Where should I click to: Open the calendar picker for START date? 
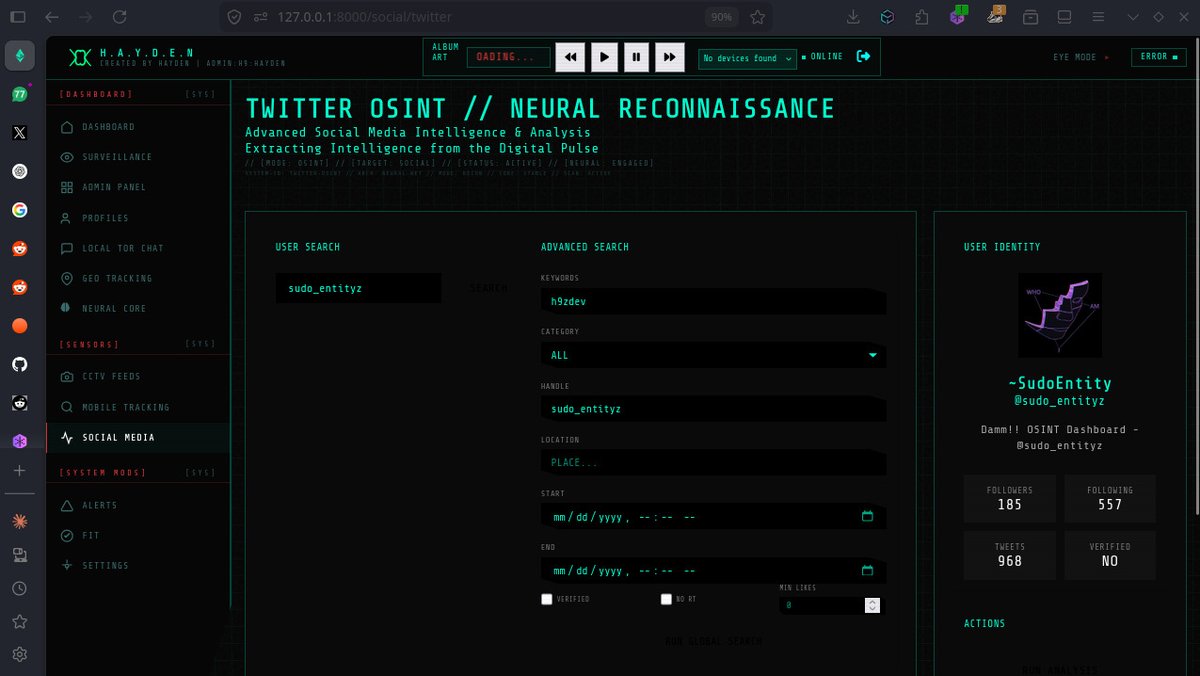(867, 517)
